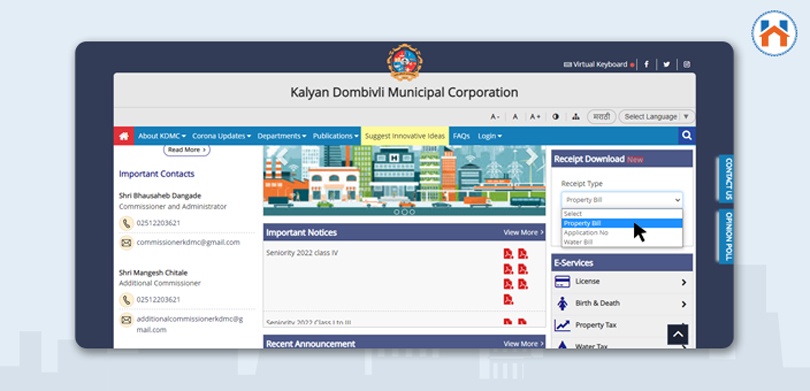This screenshot has height=391, width=810.
Task: Click the "Kalyan Dombivli Municipal Corporation" title
Action: coord(404,92)
